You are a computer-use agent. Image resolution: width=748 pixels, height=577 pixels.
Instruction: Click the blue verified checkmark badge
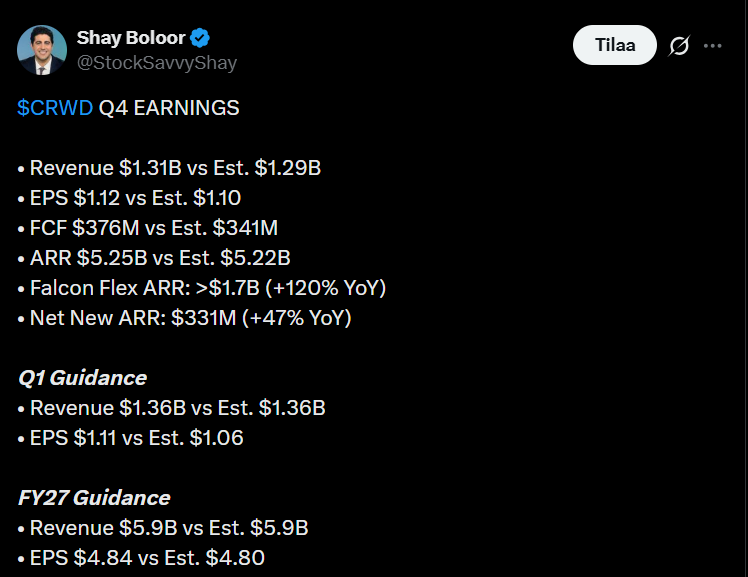201,38
